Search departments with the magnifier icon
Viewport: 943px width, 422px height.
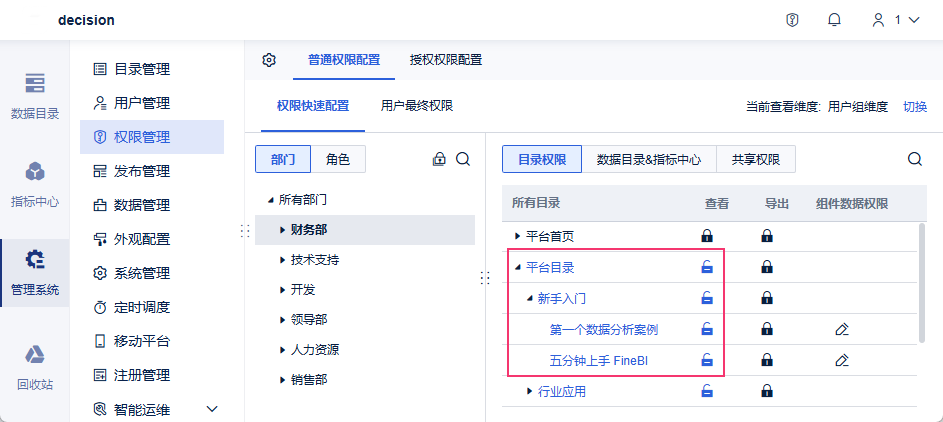pyautogui.click(x=463, y=159)
